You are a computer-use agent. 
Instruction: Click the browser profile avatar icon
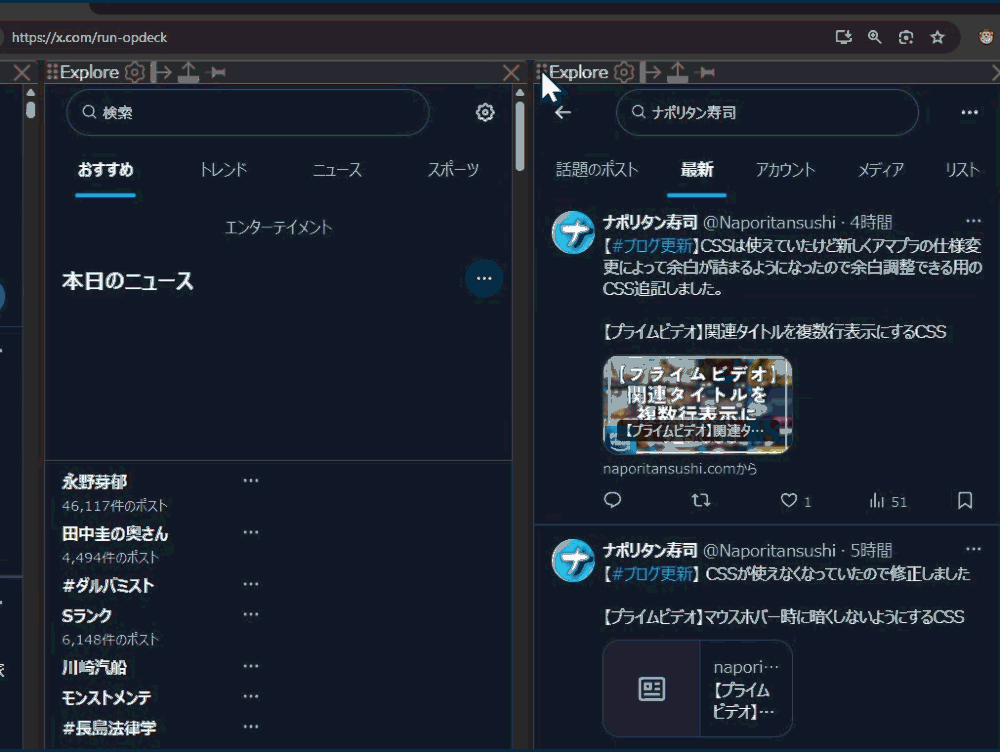[987, 37]
